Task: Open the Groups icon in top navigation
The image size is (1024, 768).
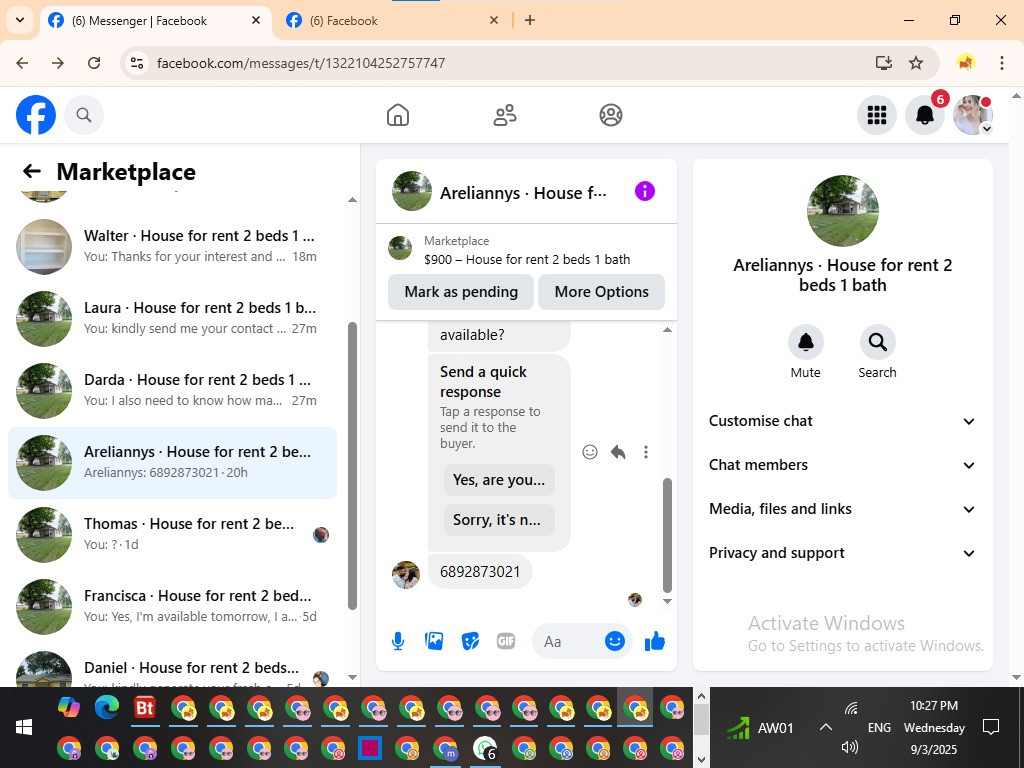Action: point(611,115)
